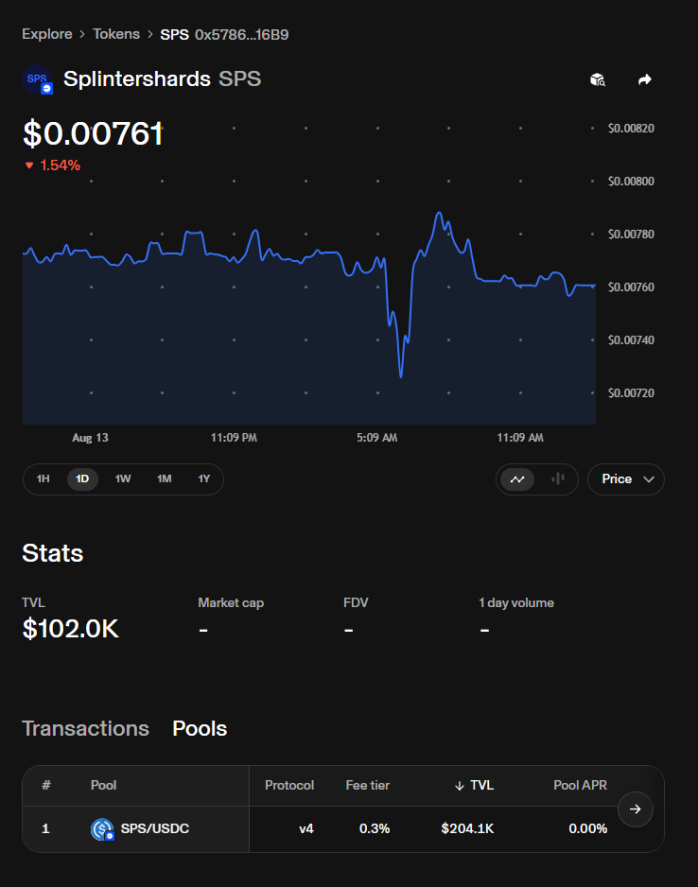The width and height of the screenshot is (698, 887).
Task: Click the TVL sort arrow
Action: point(459,786)
